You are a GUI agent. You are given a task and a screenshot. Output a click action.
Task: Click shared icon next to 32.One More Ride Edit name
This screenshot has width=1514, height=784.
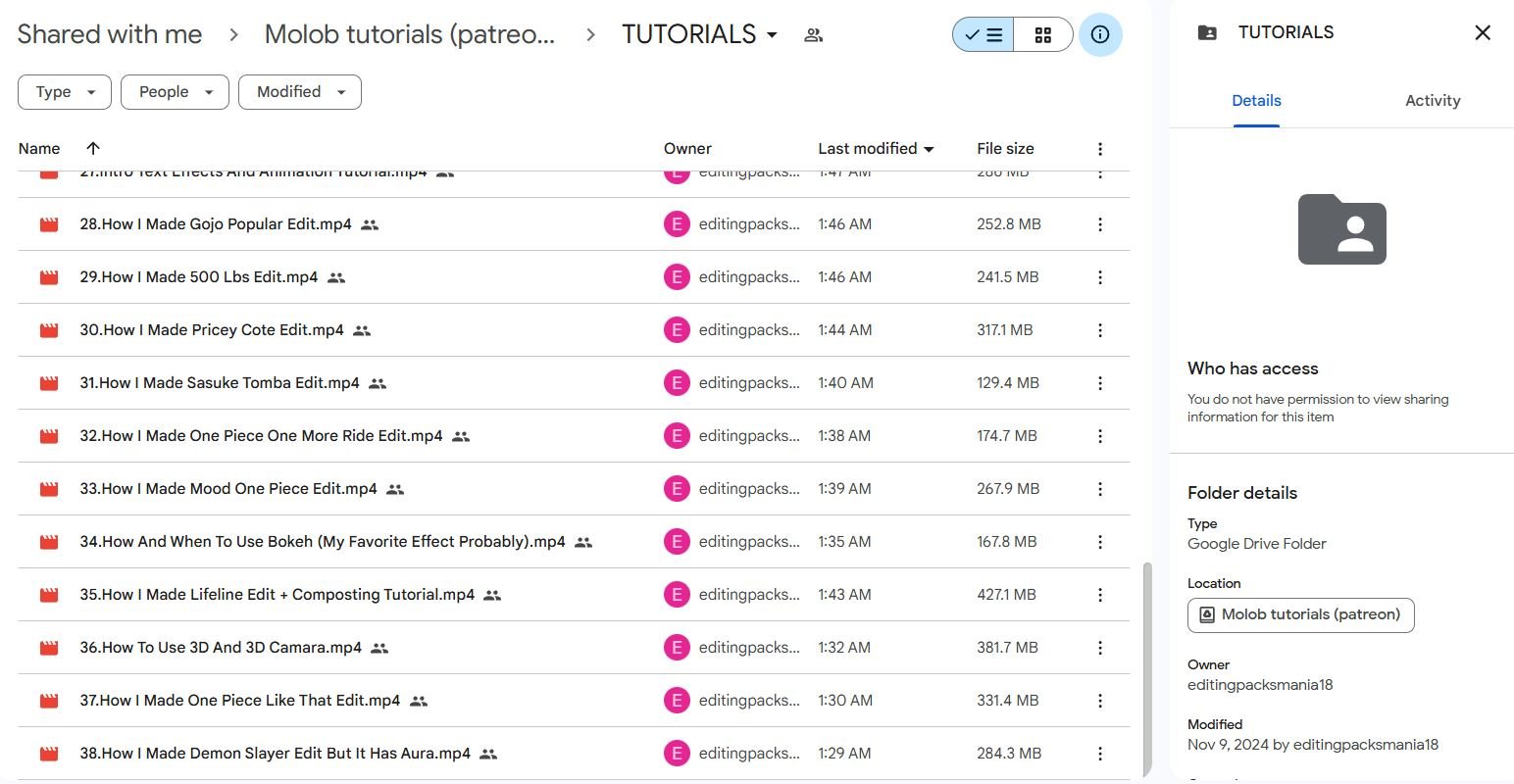pyautogui.click(x=461, y=436)
